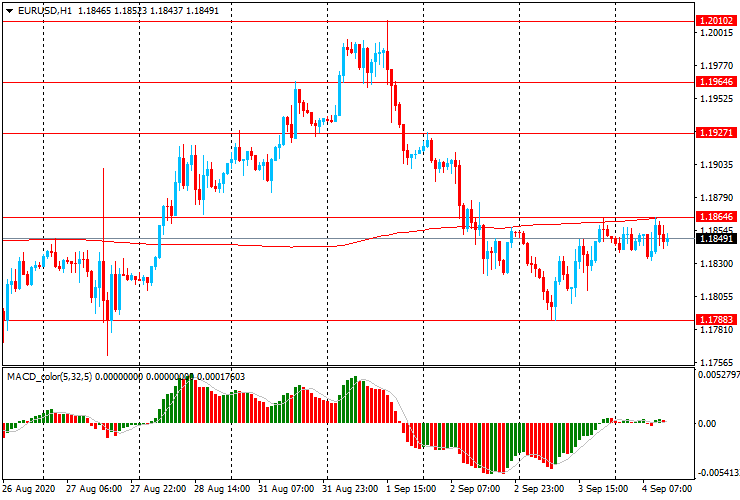The height and width of the screenshot is (500, 740).
Task: Click the 27 Aug 22:00 time label
Action: point(158,489)
